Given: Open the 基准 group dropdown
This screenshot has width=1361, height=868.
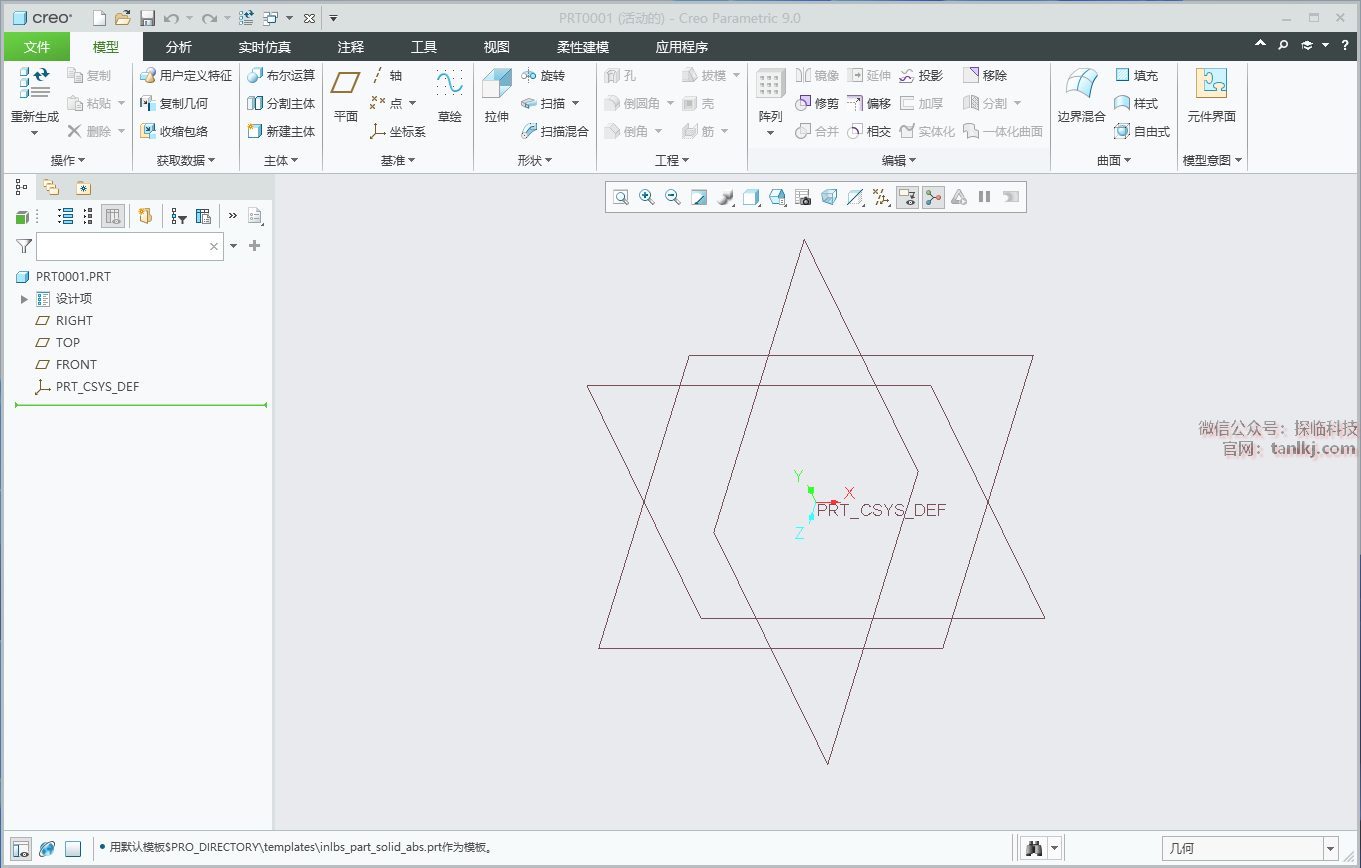Looking at the screenshot, I should tap(397, 161).
